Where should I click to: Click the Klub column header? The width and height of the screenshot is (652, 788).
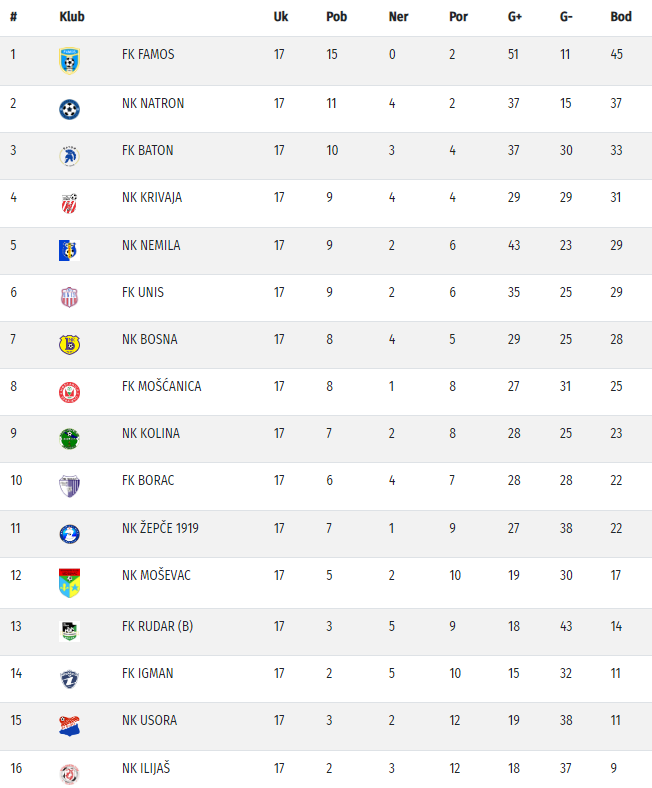tap(72, 17)
